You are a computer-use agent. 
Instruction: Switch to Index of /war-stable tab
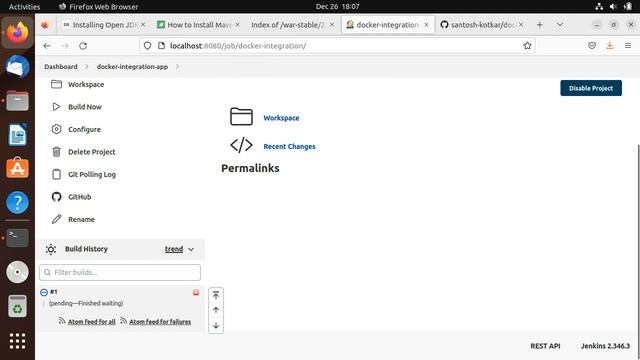pyautogui.click(x=293, y=25)
